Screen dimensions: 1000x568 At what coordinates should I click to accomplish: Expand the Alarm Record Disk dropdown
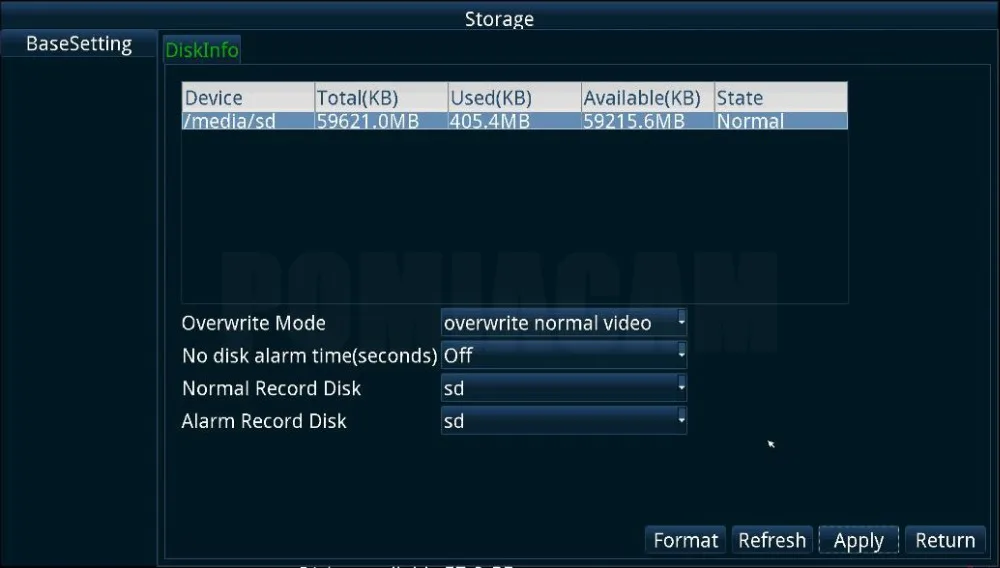click(x=564, y=421)
